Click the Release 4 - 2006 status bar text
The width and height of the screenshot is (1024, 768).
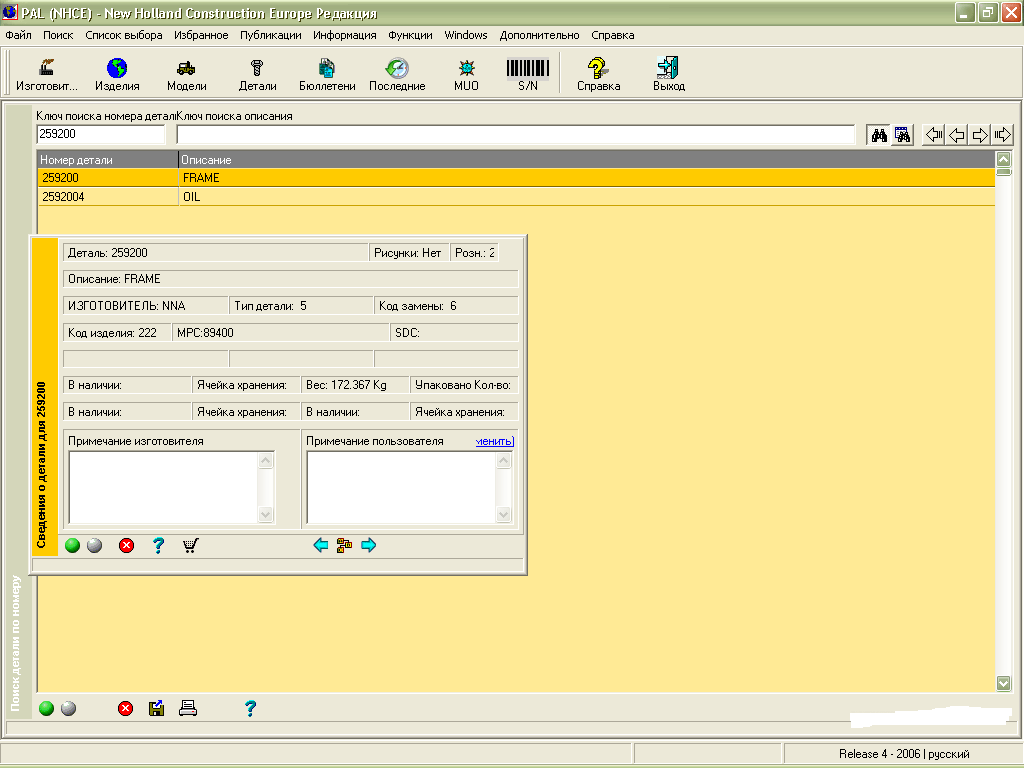[904, 754]
